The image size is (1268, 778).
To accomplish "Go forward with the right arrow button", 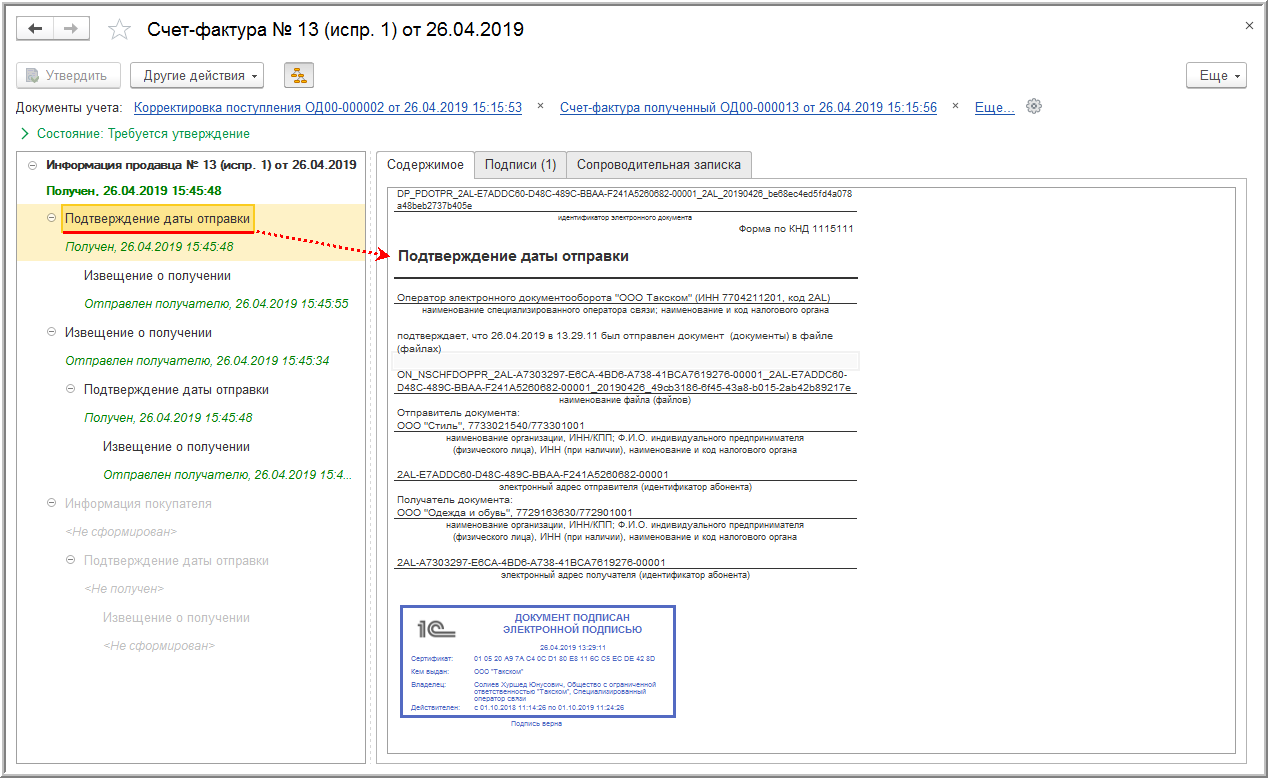I will click(71, 29).
